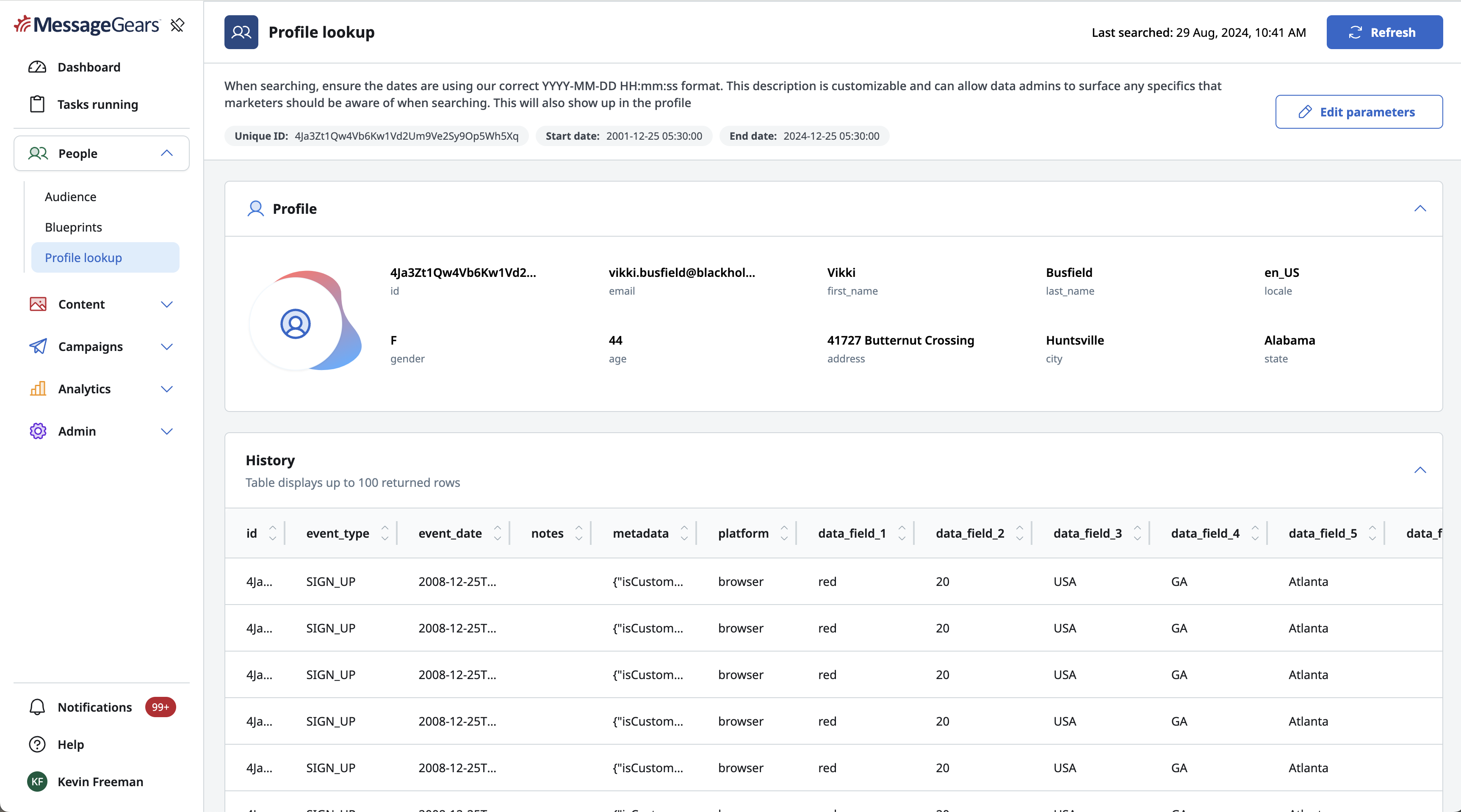1461x812 pixels.
Task: Click age value 44
Action: click(x=615, y=340)
